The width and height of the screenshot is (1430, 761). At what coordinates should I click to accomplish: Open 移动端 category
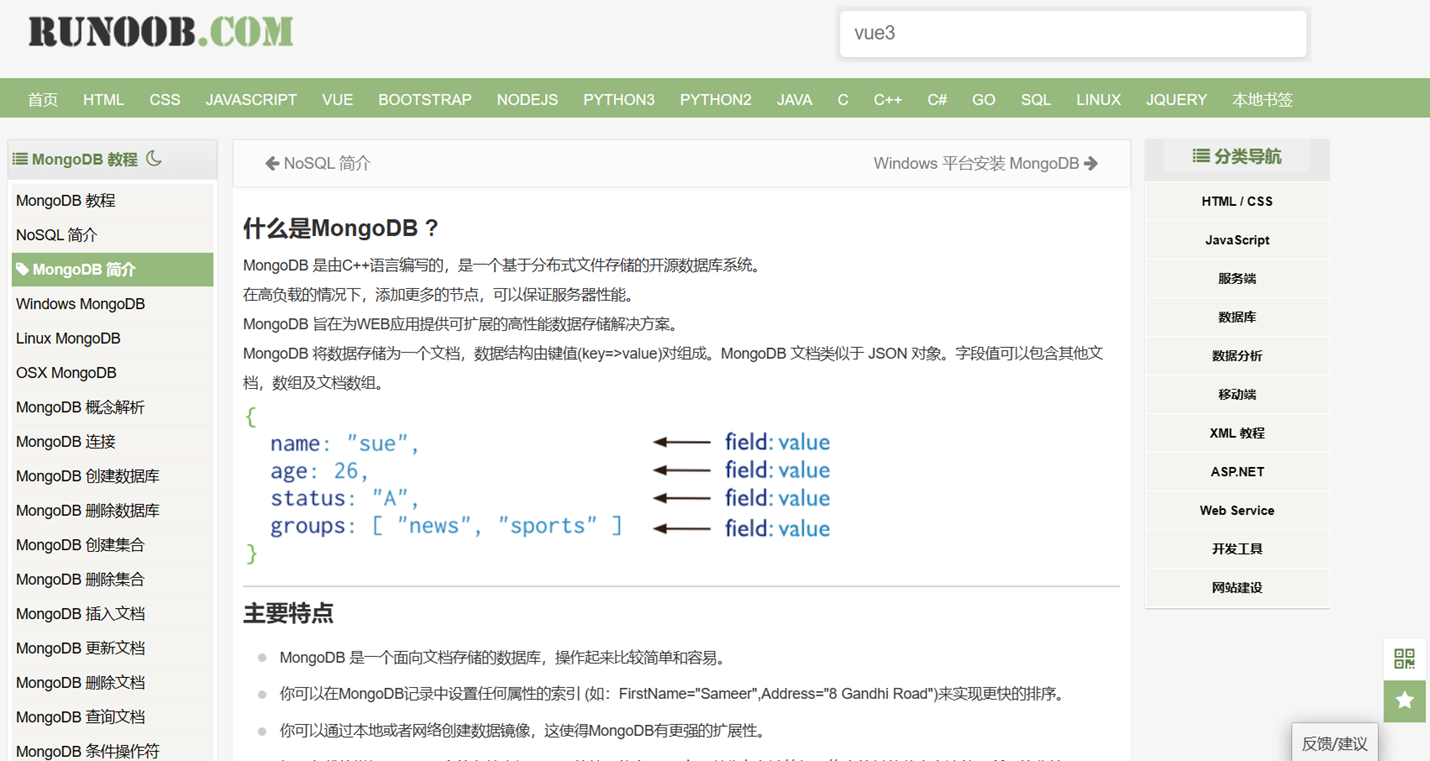tap(1237, 395)
